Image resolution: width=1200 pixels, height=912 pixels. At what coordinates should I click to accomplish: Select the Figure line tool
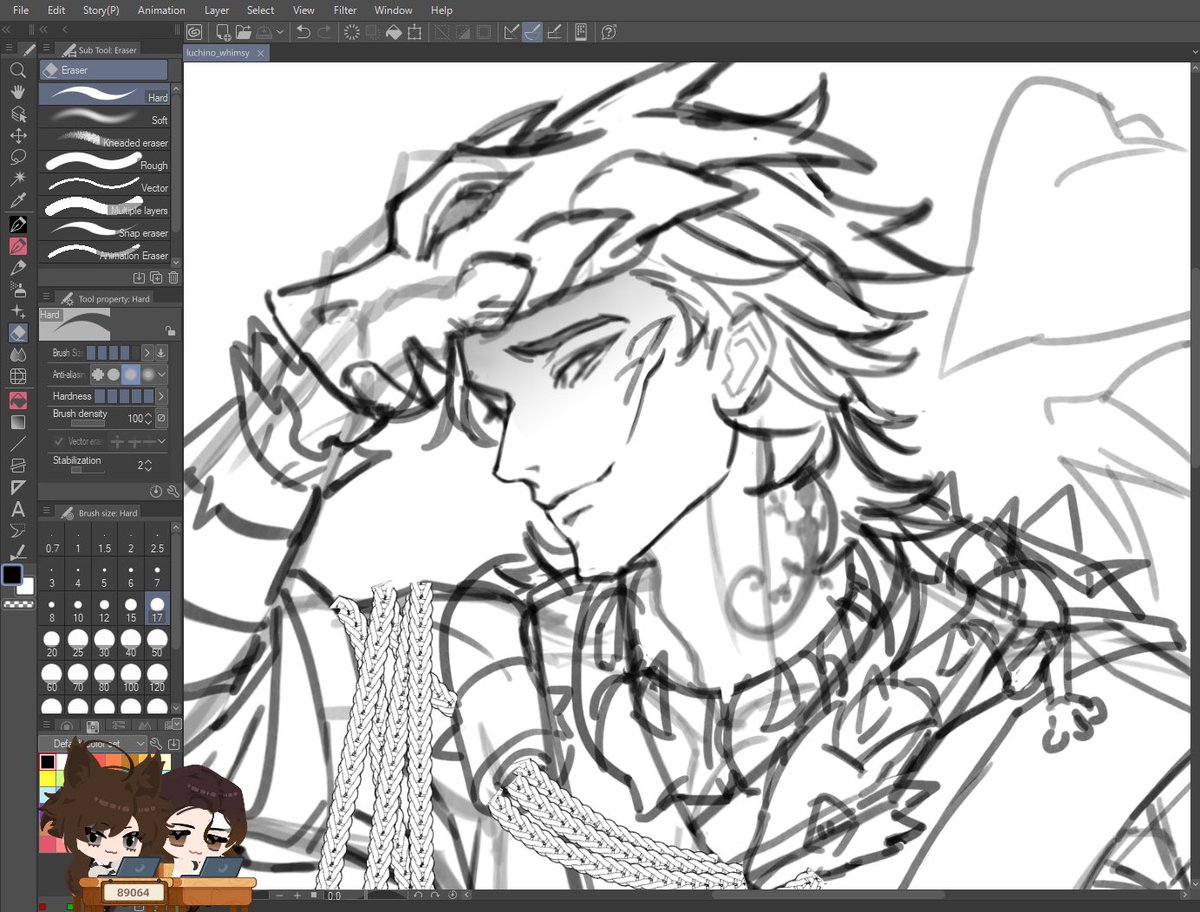coord(17,443)
